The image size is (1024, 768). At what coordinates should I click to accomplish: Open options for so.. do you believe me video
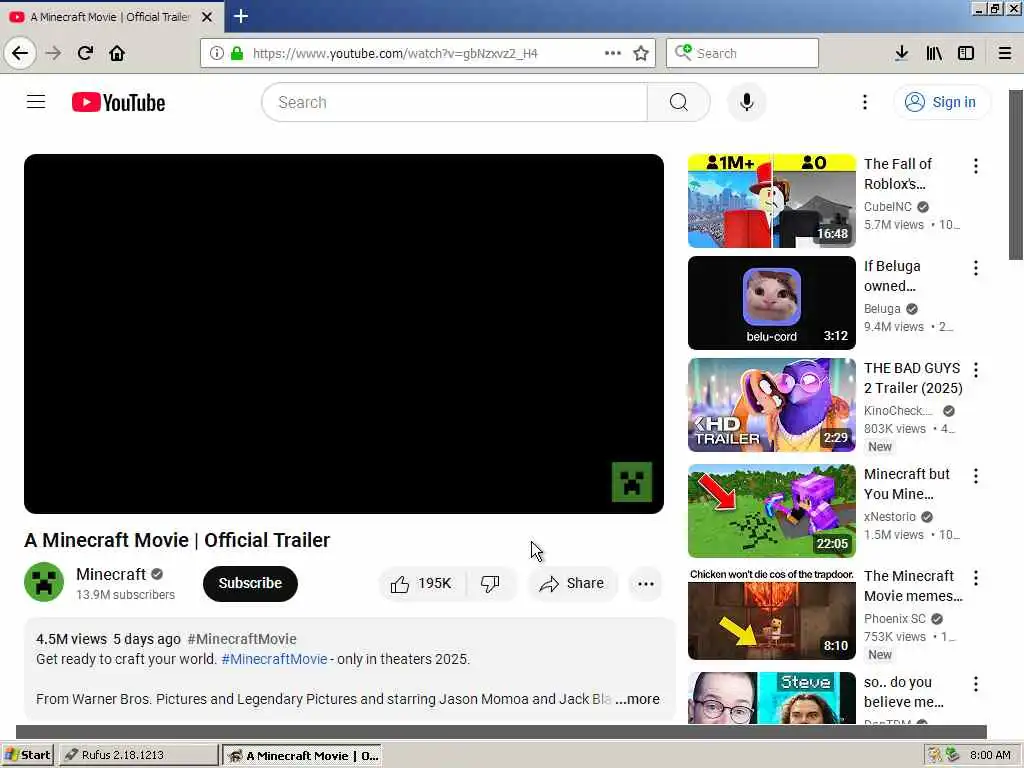pyautogui.click(x=976, y=684)
